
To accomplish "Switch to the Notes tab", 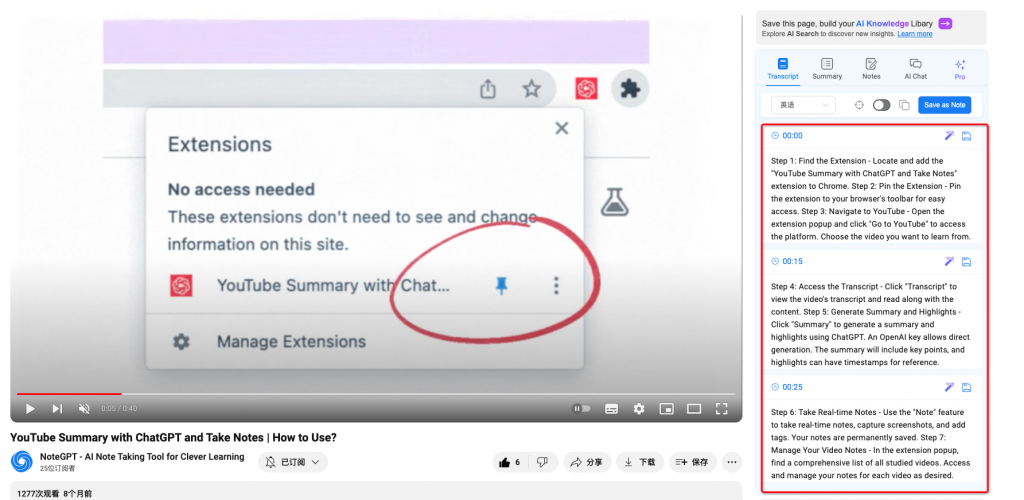I will pyautogui.click(x=871, y=69).
